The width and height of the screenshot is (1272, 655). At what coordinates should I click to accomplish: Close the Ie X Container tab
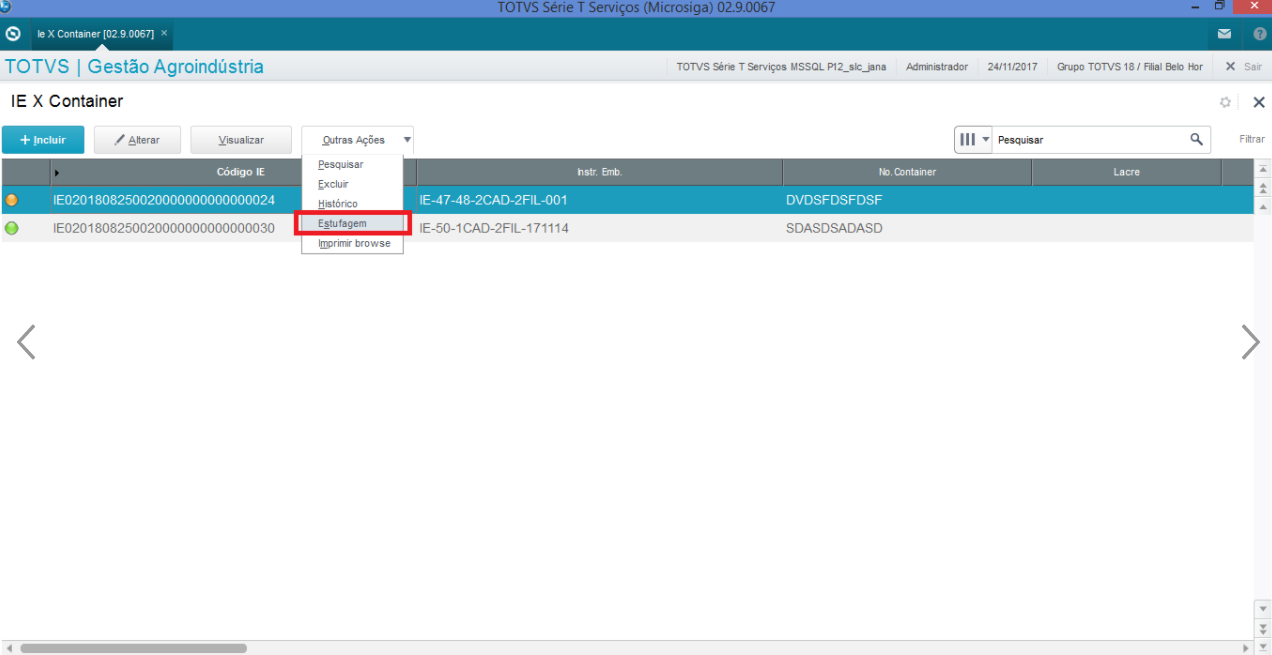coord(164,33)
